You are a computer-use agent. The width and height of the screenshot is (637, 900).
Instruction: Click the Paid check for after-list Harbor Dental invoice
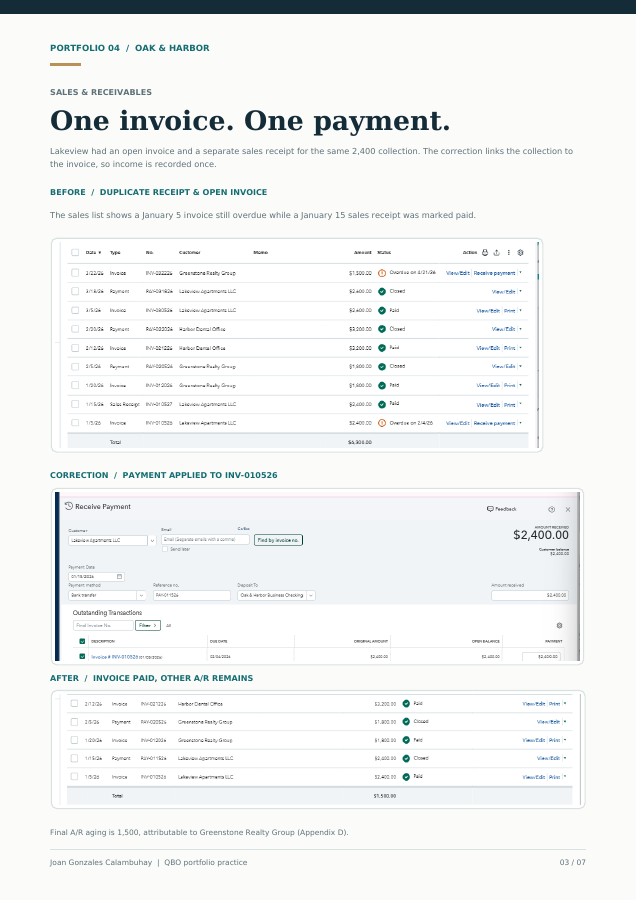(406, 704)
